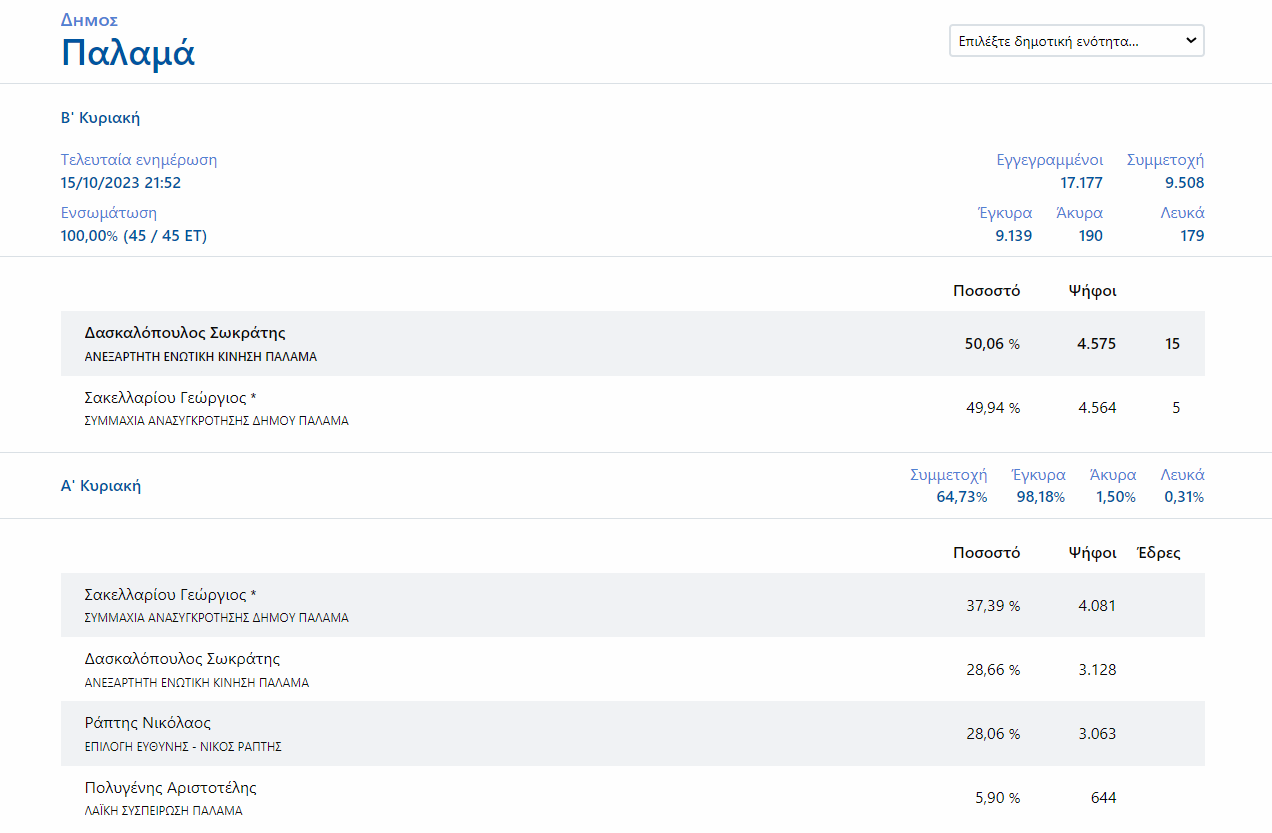Click the Έγκυρα count 9.139
The width and height of the screenshot is (1272, 833).
(1013, 236)
